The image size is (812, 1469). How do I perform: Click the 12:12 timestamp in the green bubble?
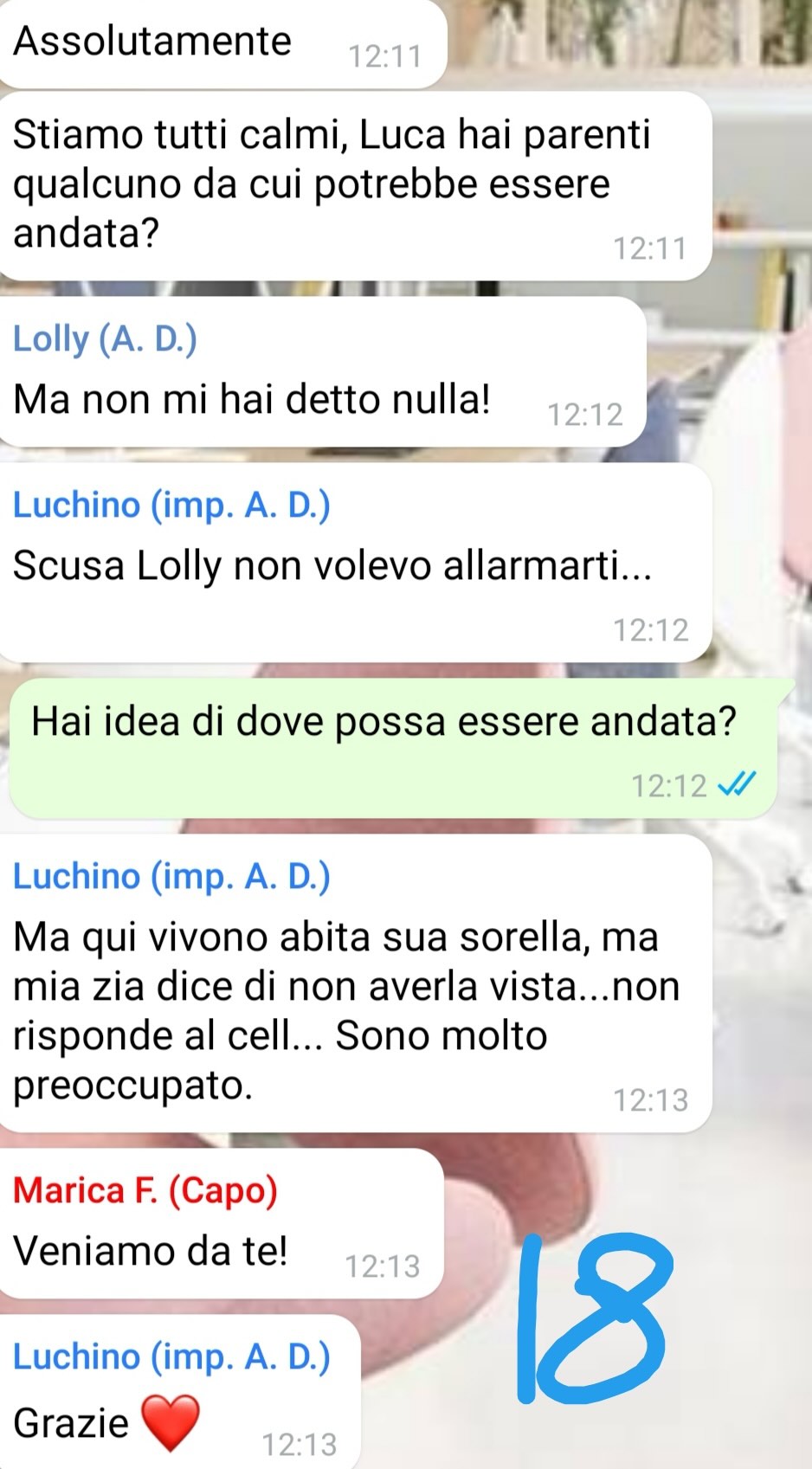click(669, 785)
